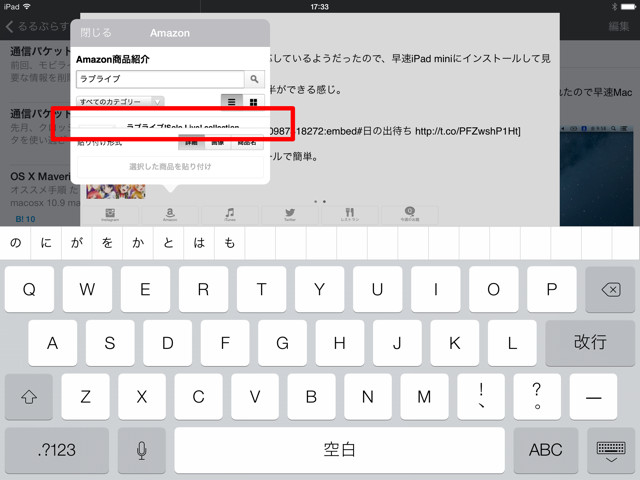
Task: Choose suggestion は
Action: coord(199,243)
